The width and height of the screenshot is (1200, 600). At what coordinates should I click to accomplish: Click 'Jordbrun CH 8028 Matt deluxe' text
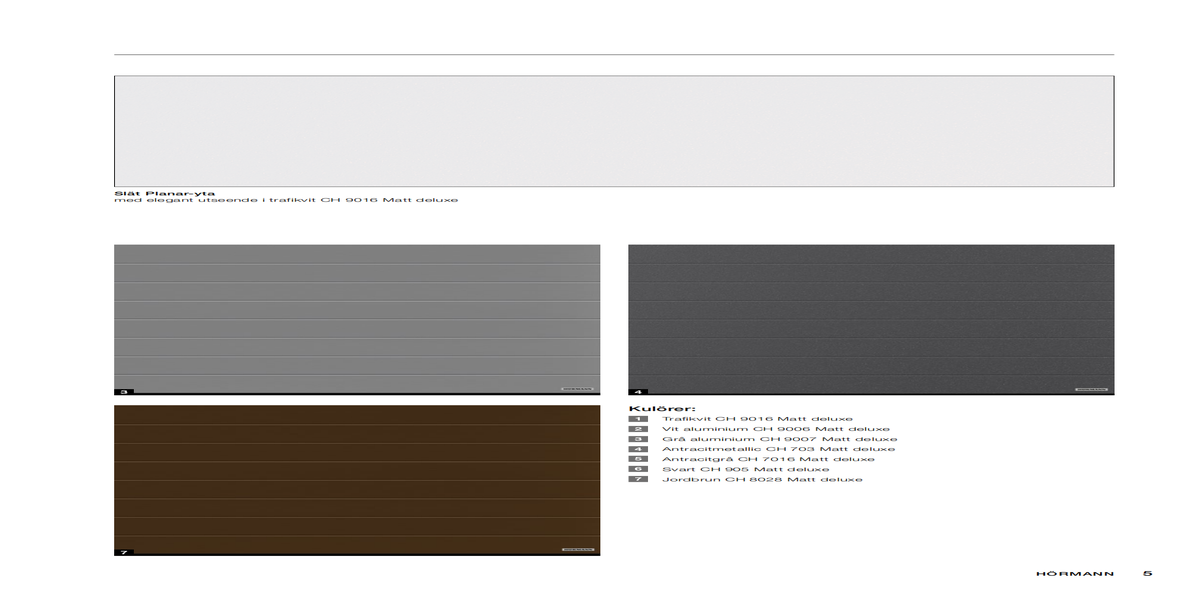[x=762, y=479]
